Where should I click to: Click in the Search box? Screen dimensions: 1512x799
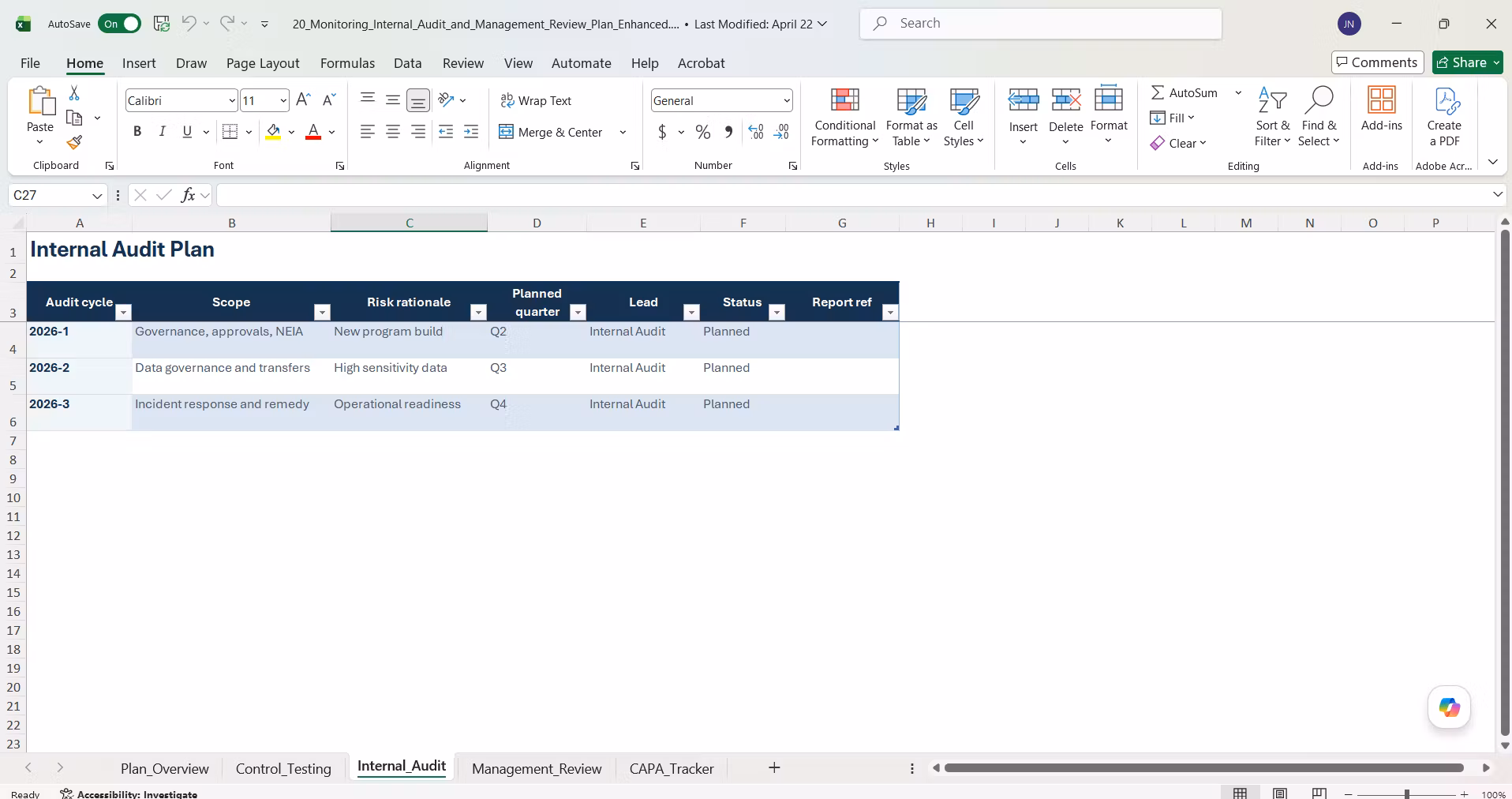1040,24
